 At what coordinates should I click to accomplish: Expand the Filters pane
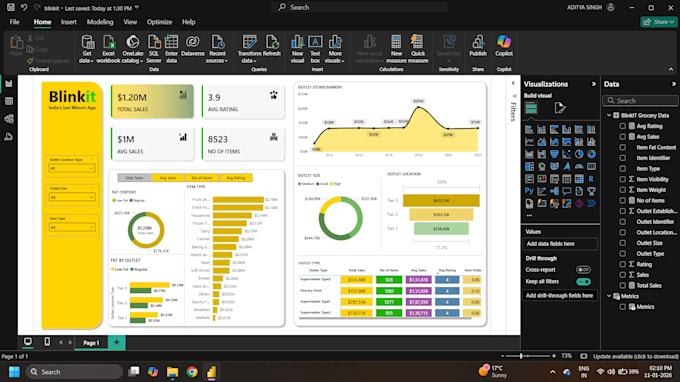(x=513, y=83)
